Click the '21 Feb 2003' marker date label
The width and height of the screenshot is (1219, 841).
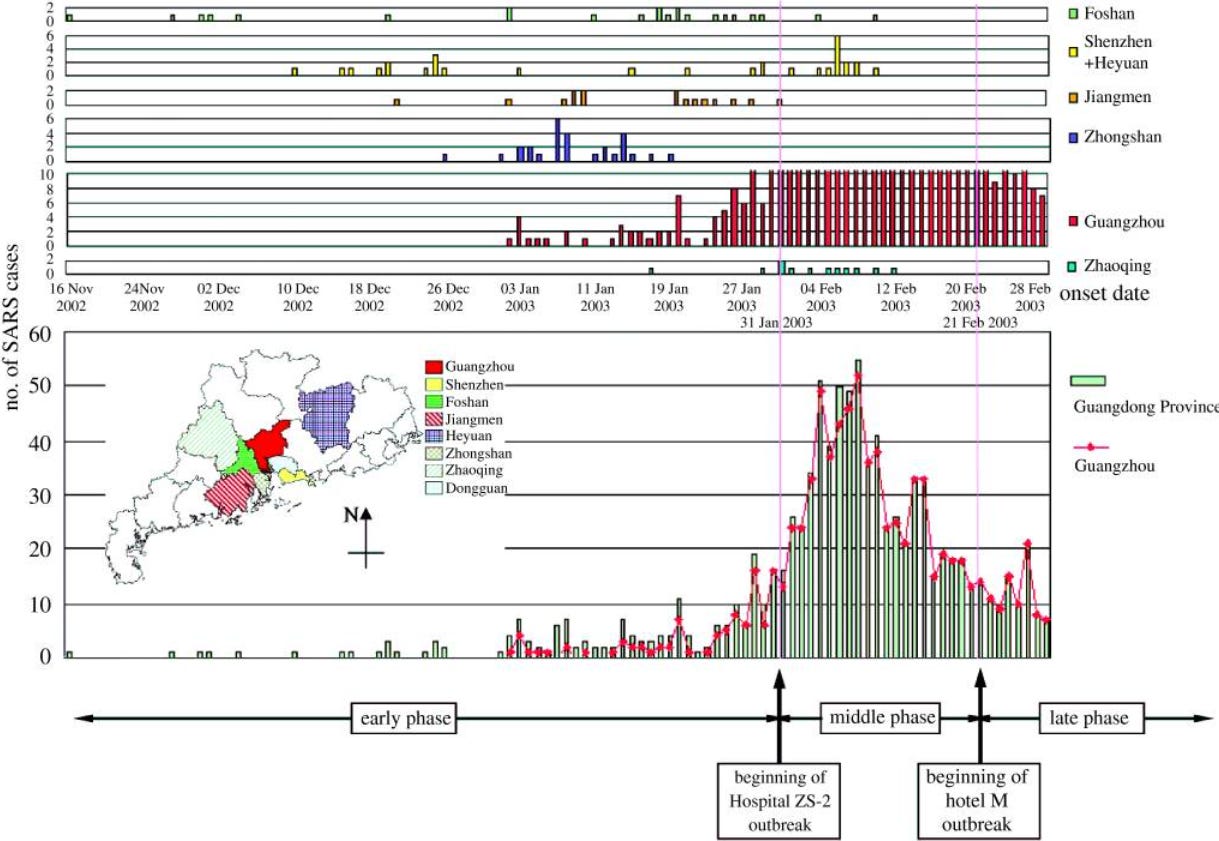pos(981,323)
